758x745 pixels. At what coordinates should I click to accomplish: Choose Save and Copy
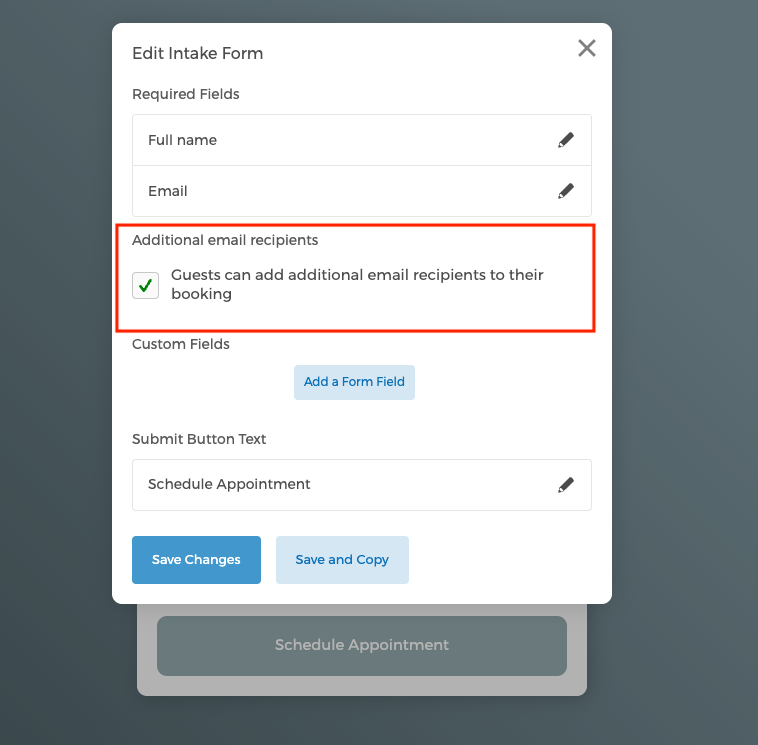click(342, 560)
